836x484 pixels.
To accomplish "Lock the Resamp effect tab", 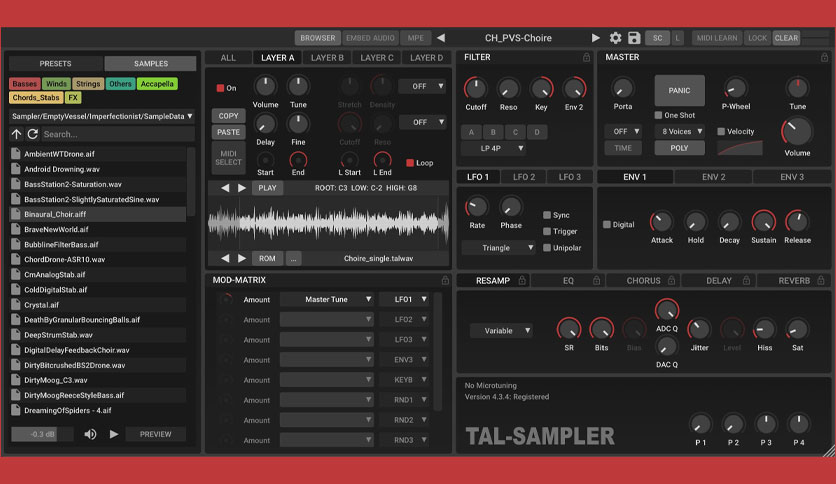I will tap(522, 280).
